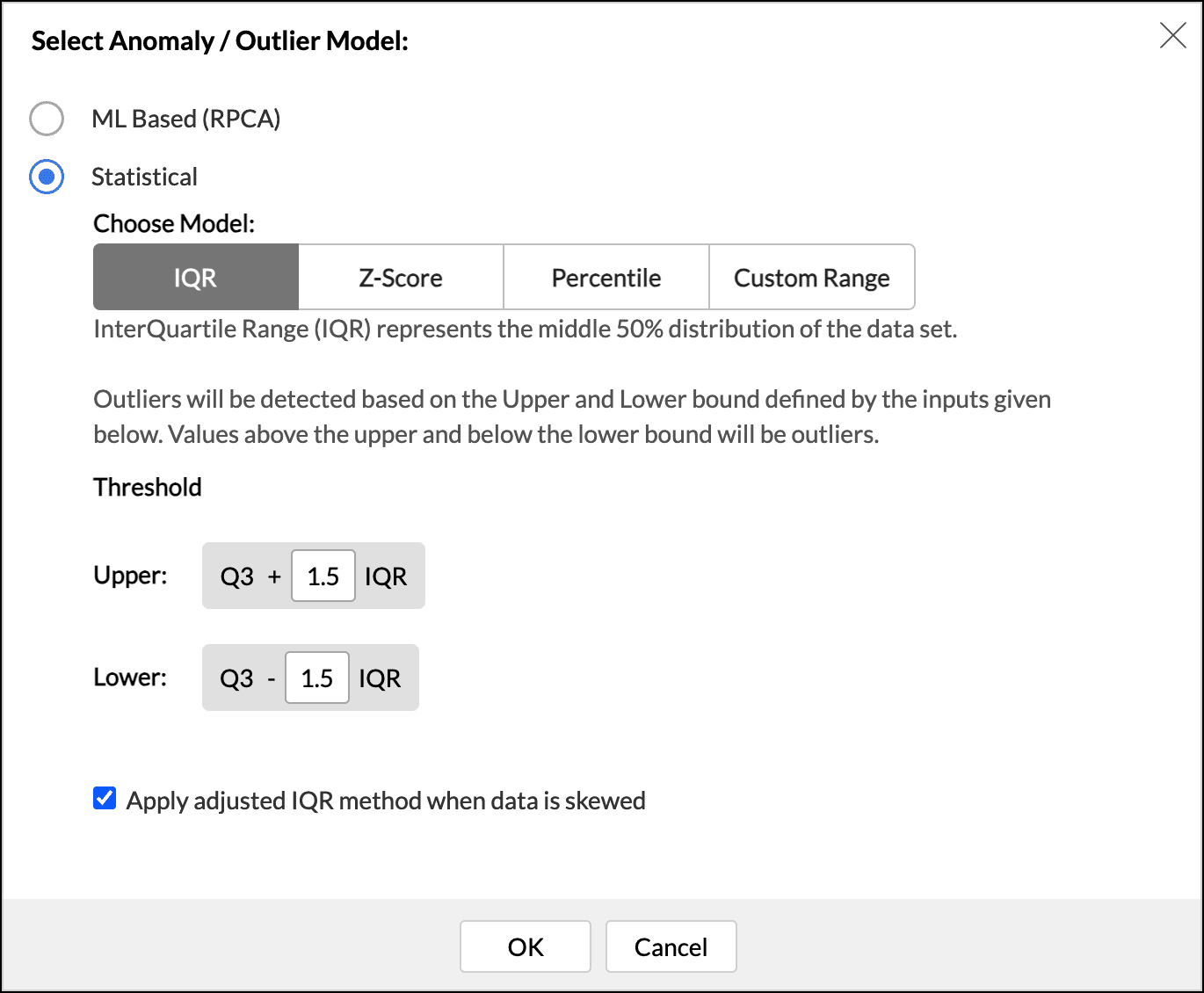Screen dimensions: 1204x993
Task: Close the Anomaly / Outlier Model dialog
Action: (x=1172, y=36)
